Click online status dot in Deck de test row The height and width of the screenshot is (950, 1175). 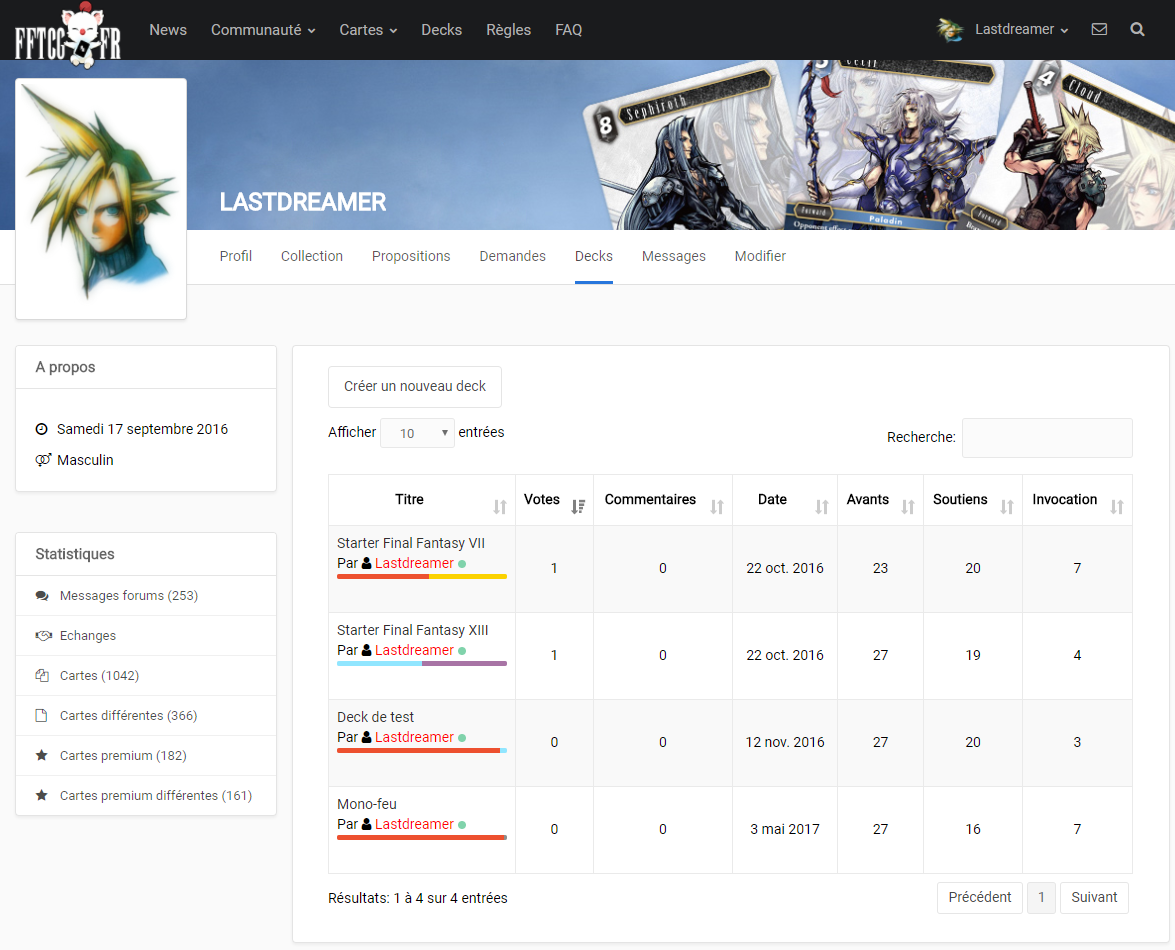(x=462, y=738)
